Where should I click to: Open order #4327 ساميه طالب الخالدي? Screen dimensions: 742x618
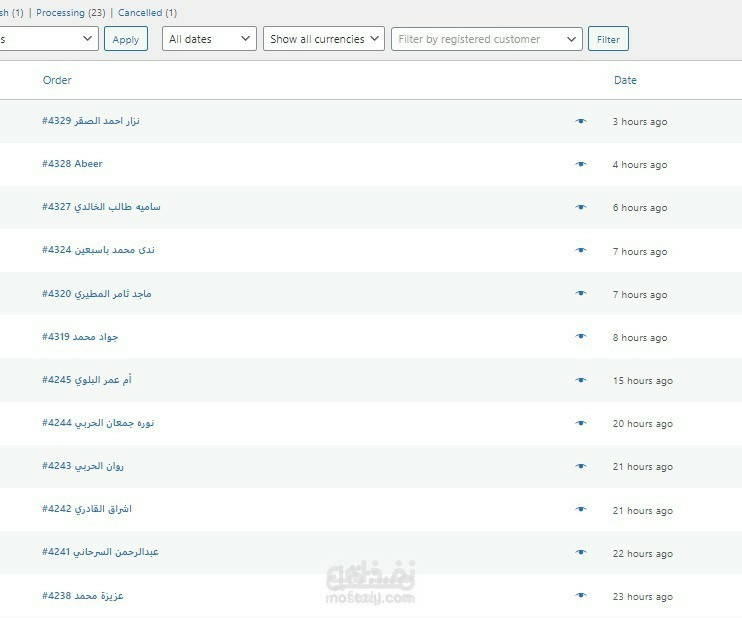coord(101,207)
